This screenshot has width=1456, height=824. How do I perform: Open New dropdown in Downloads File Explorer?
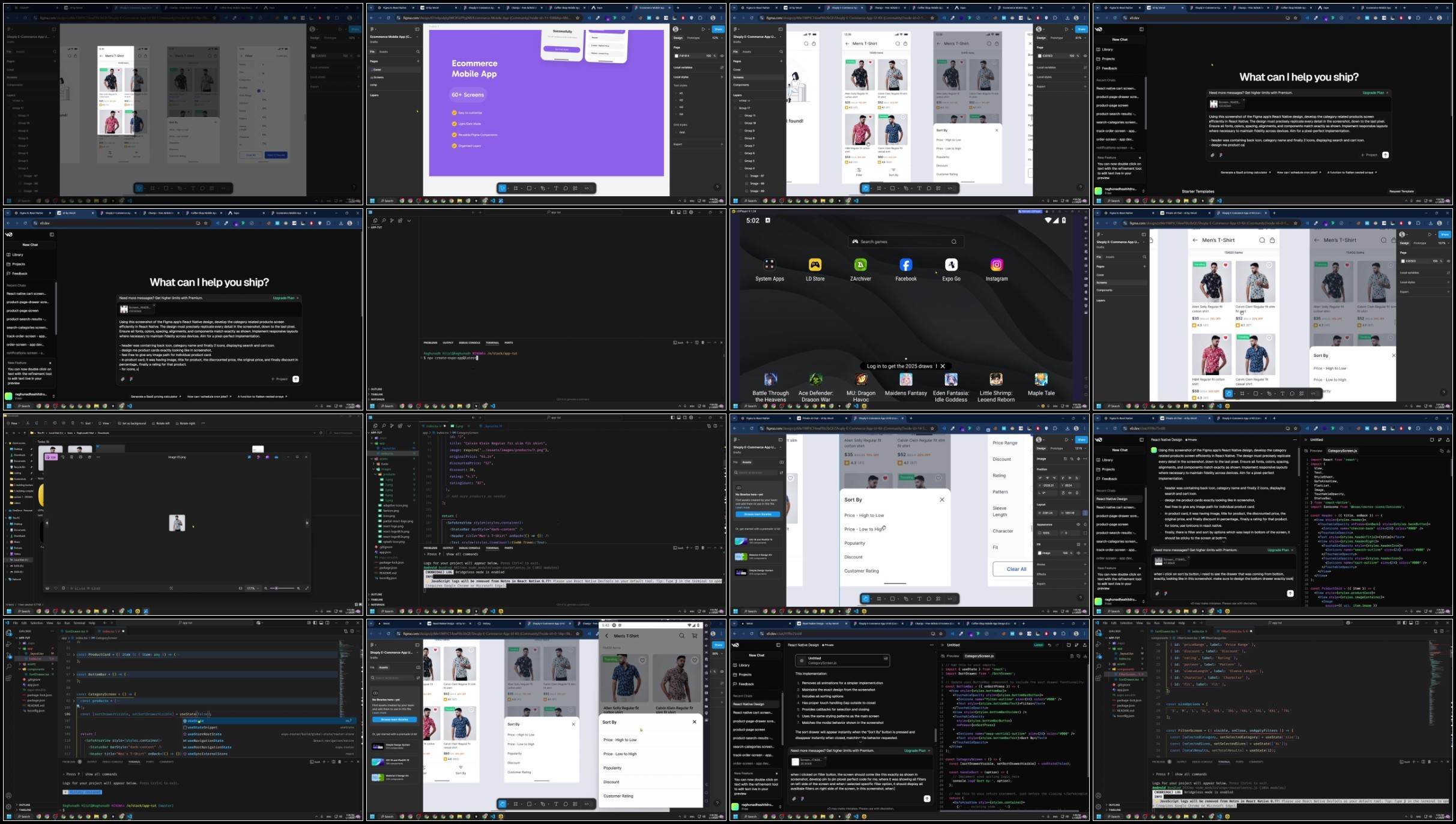click(x=13, y=423)
